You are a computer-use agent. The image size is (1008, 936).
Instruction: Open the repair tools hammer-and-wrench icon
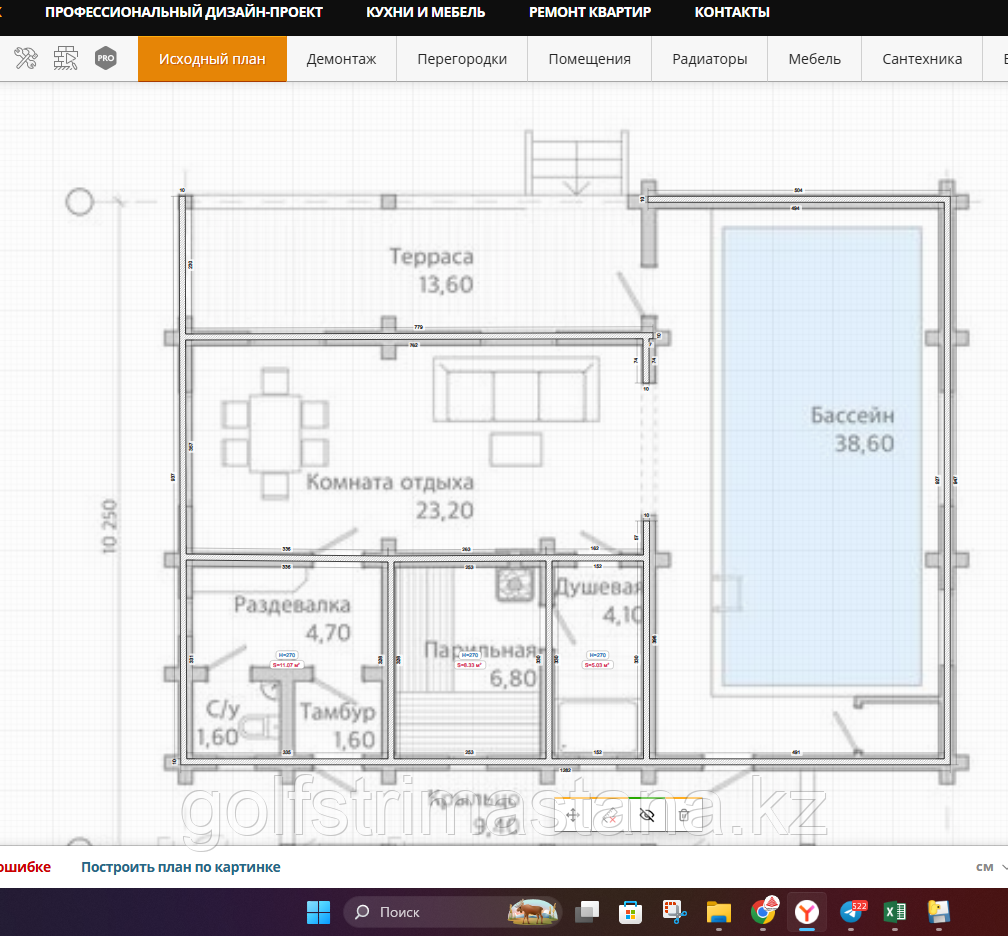point(26,59)
